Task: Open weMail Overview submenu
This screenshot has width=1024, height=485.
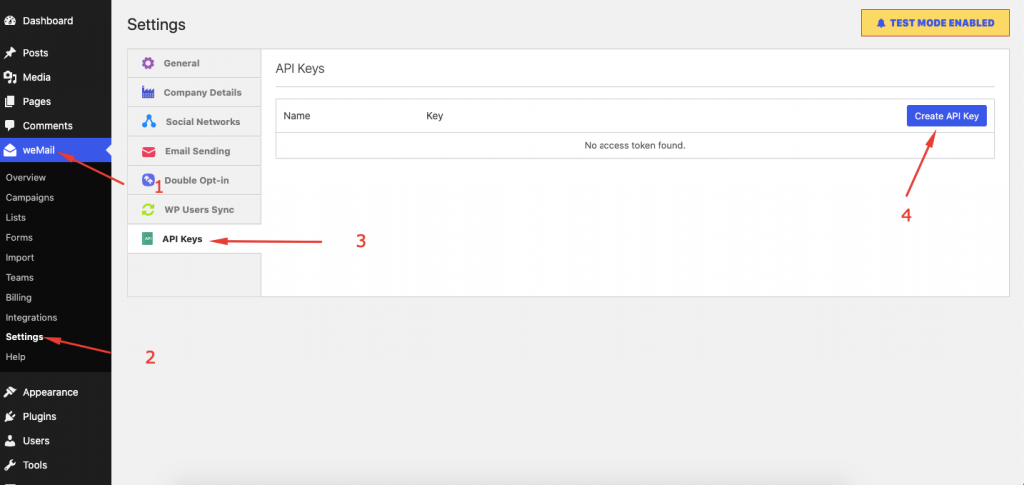Action: coord(25,178)
